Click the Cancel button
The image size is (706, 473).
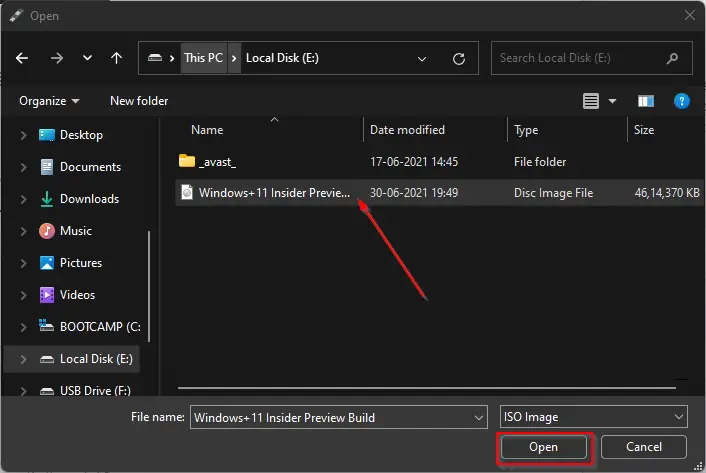coord(643,447)
